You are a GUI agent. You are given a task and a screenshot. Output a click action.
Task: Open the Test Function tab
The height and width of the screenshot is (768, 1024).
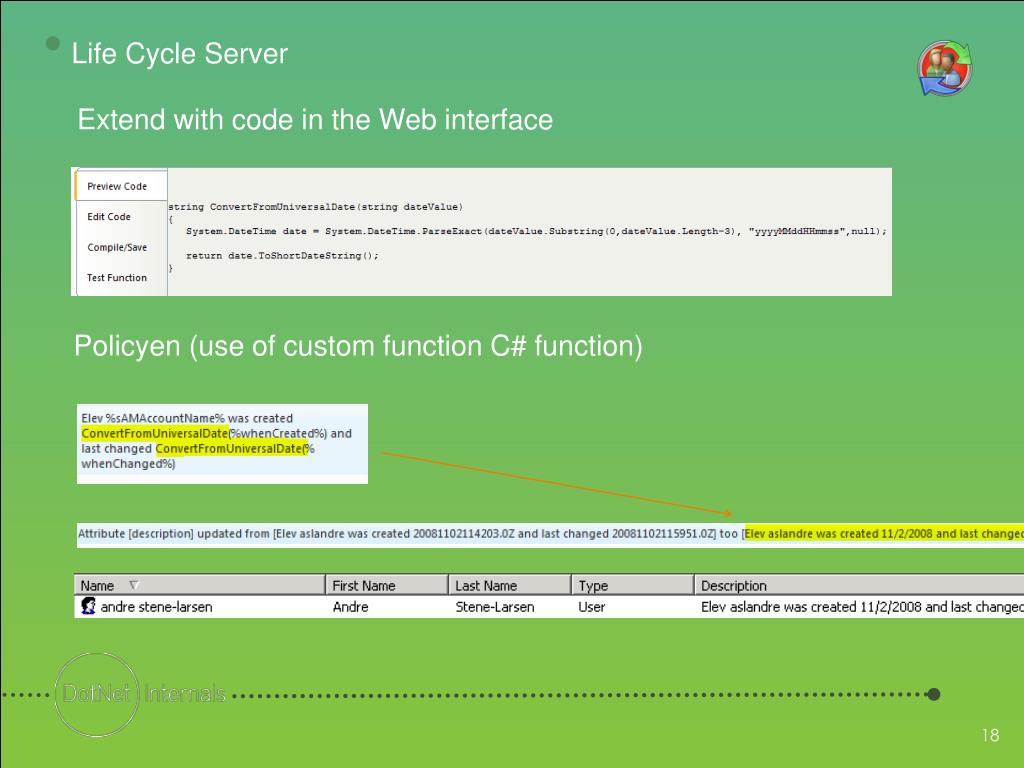pyautogui.click(x=117, y=278)
